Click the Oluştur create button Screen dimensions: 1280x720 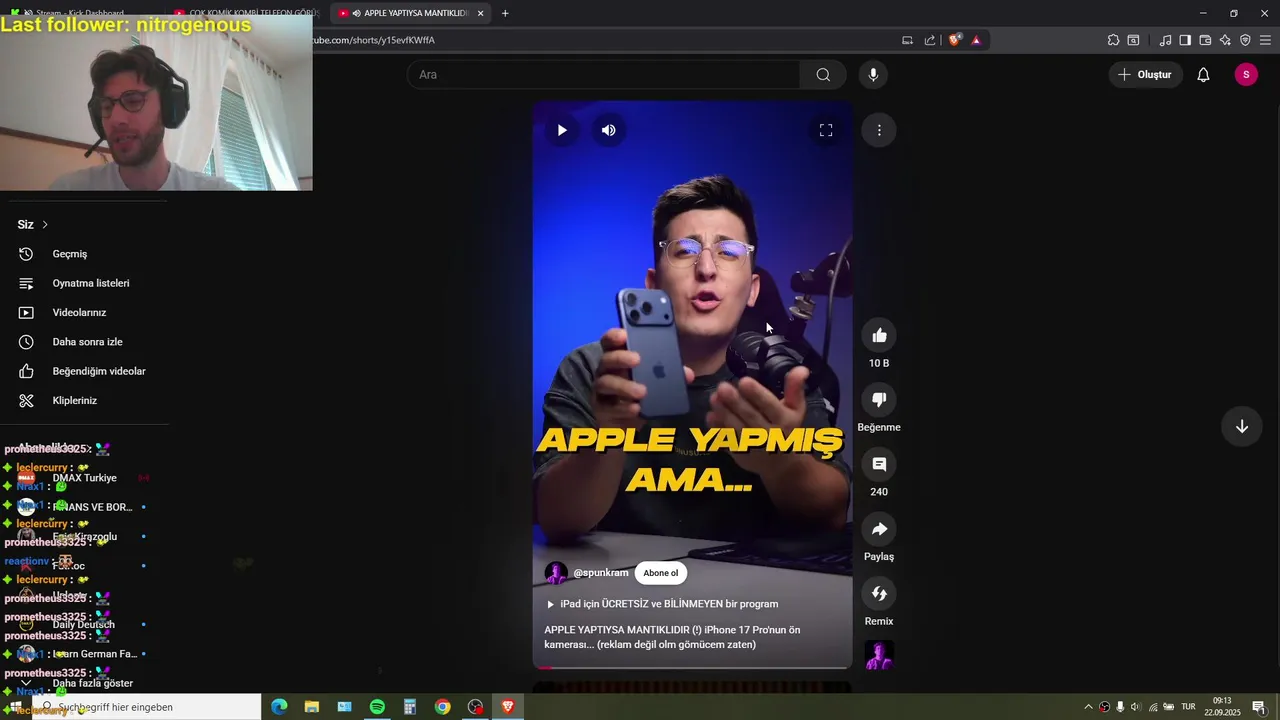1145,75
